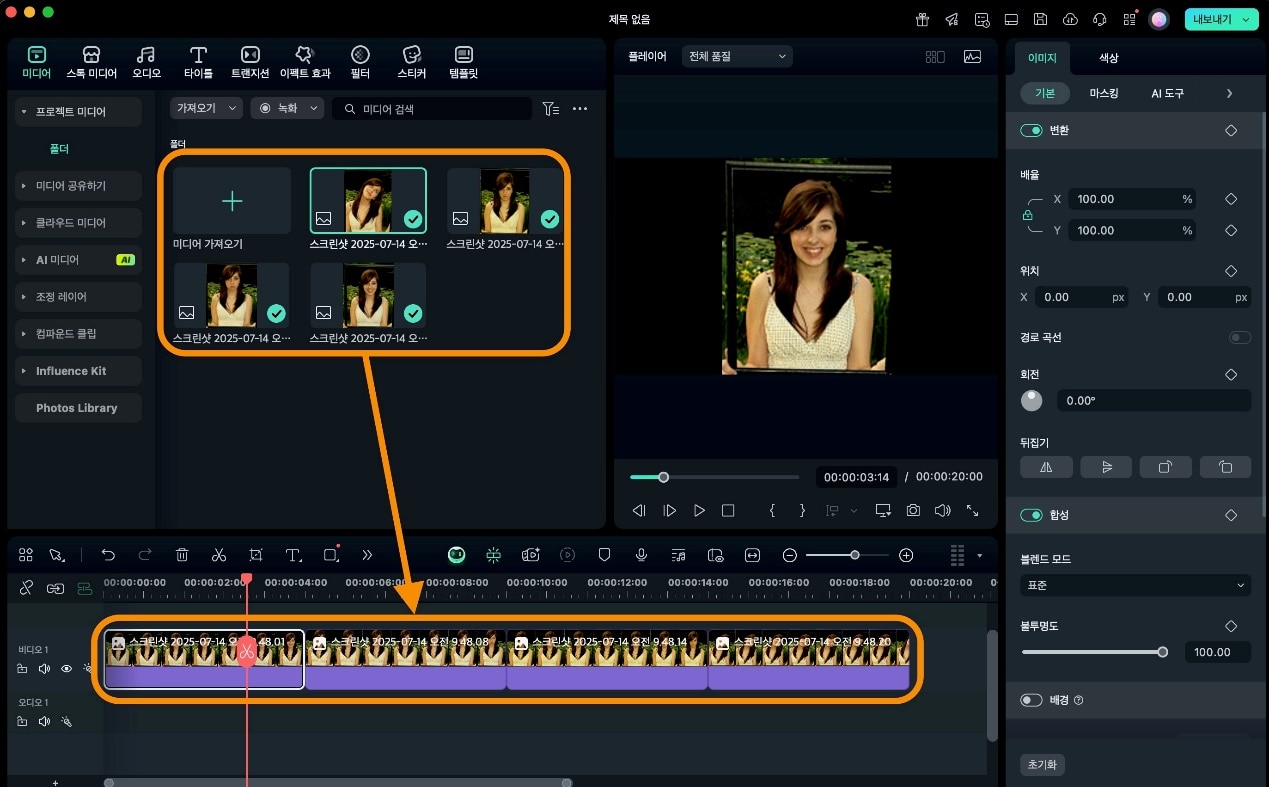Select the crop tool in timeline toolbar
Viewport: 1269px width, 787px height.
click(x=256, y=555)
